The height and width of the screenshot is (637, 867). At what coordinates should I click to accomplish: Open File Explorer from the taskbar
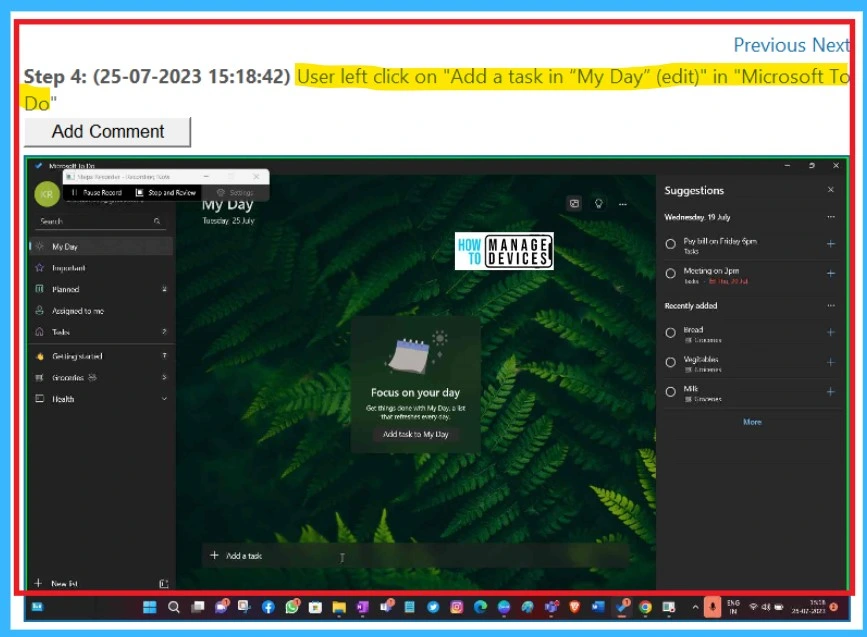339,608
